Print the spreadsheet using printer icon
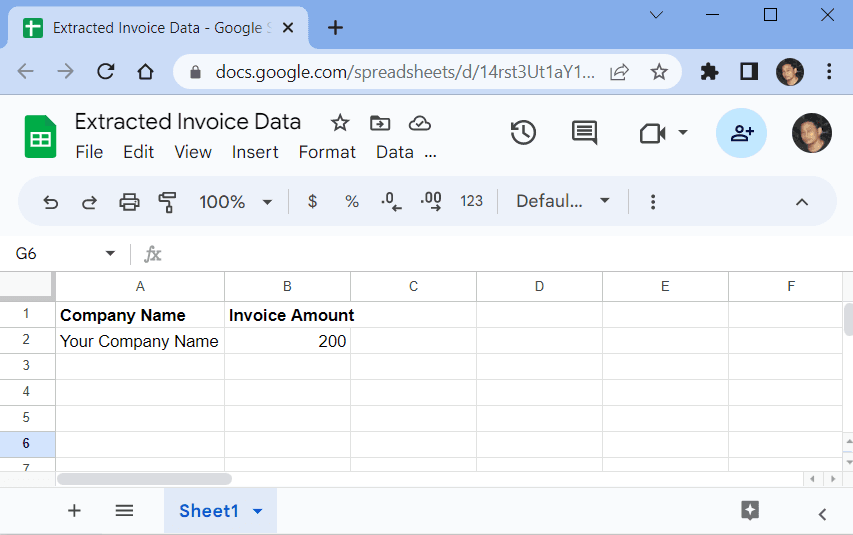This screenshot has height=535, width=853. 129,202
